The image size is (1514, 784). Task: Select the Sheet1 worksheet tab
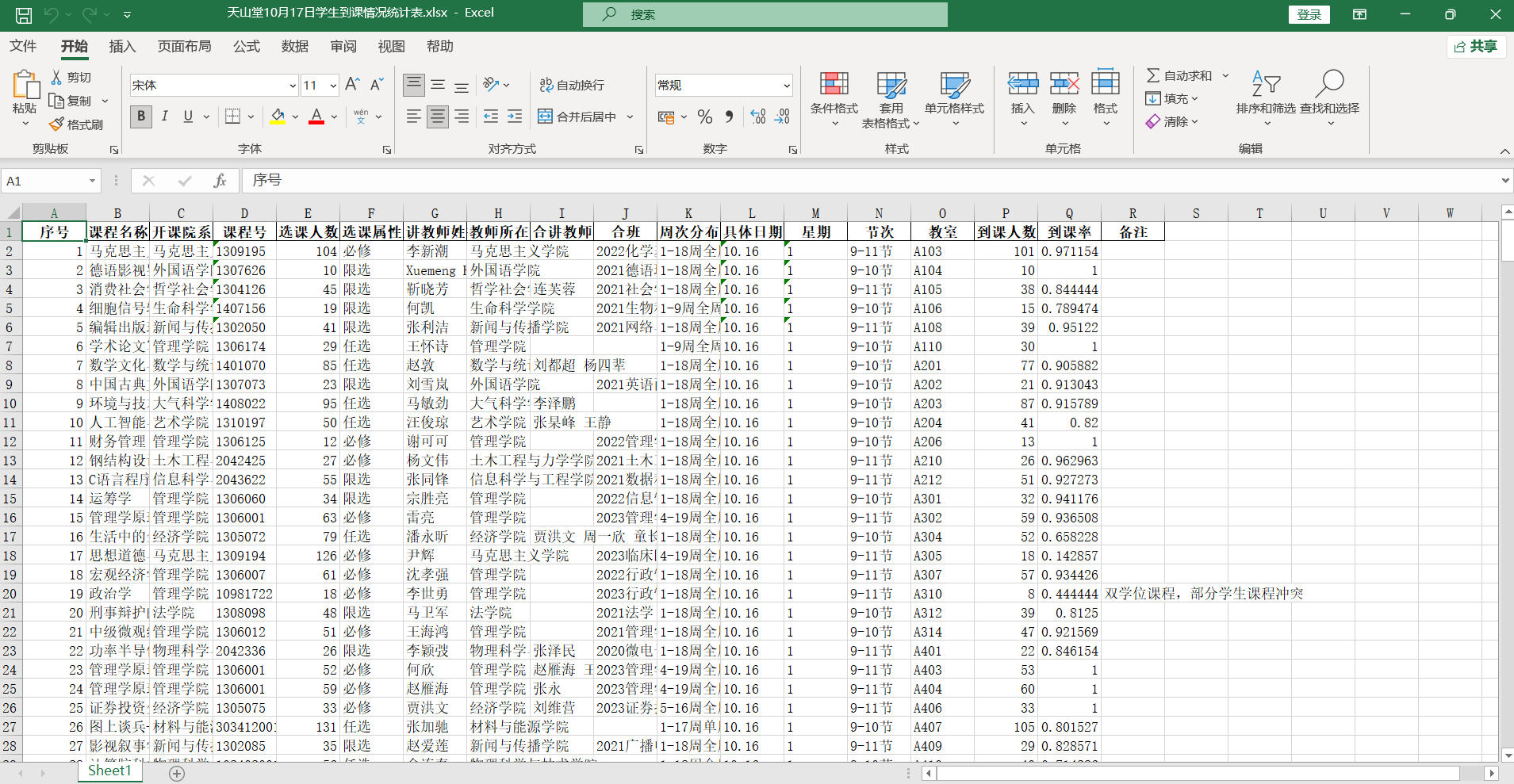(x=109, y=771)
